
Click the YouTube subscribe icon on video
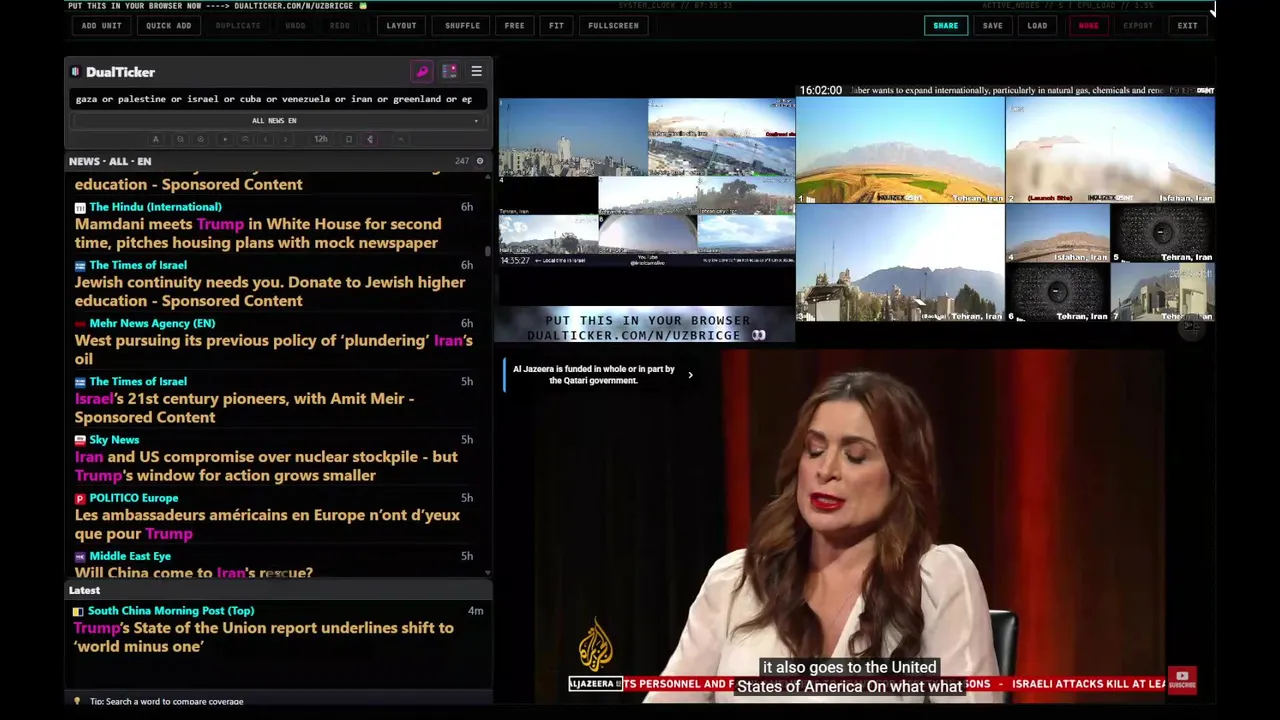click(1182, 680)
